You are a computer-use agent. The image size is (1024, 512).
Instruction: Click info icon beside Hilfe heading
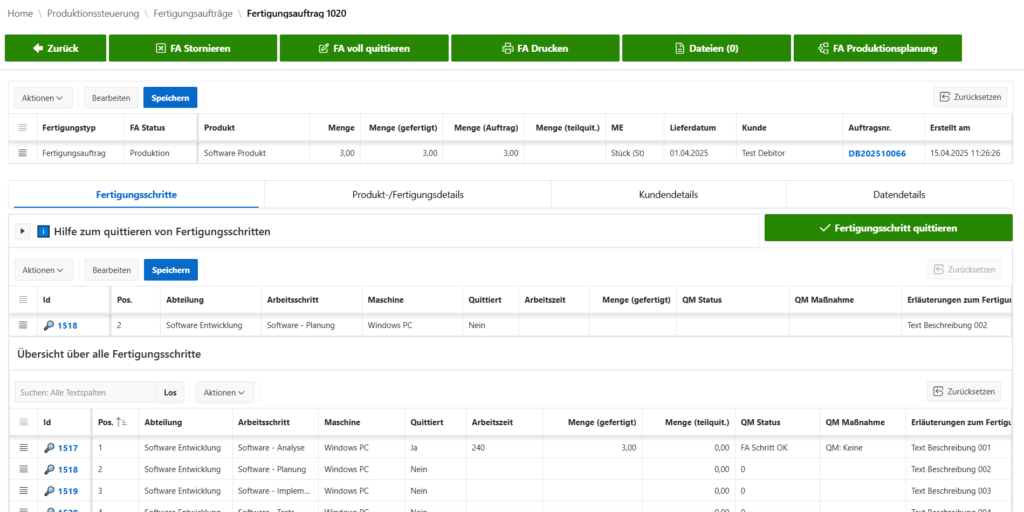click(43, 231)
